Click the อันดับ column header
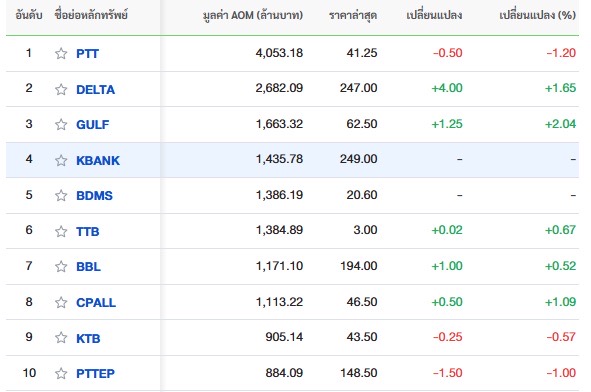Image resolution: width=591 pixels, height=392 pixels. (29, 15)
